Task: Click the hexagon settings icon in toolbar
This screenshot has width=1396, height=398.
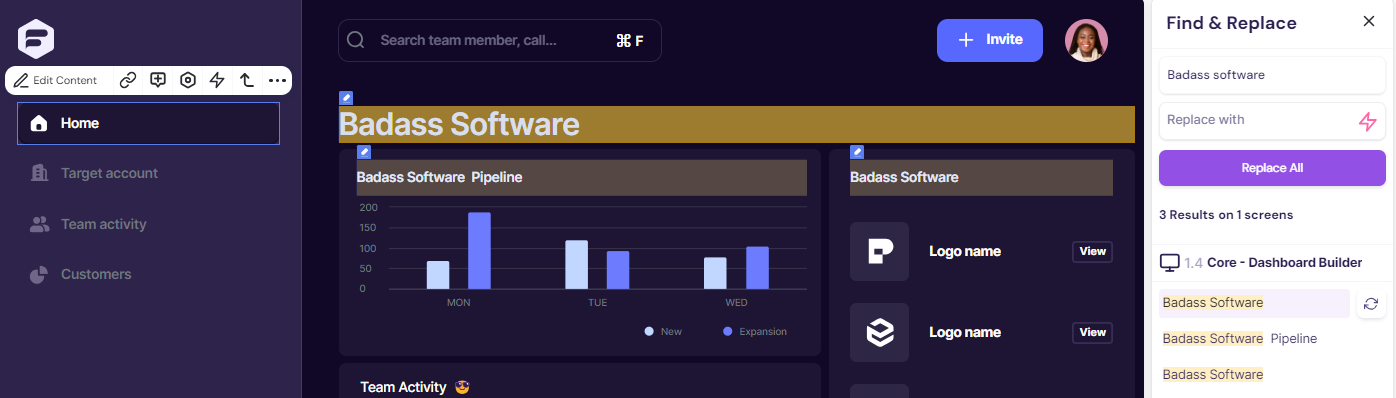Action: (187, 80)
